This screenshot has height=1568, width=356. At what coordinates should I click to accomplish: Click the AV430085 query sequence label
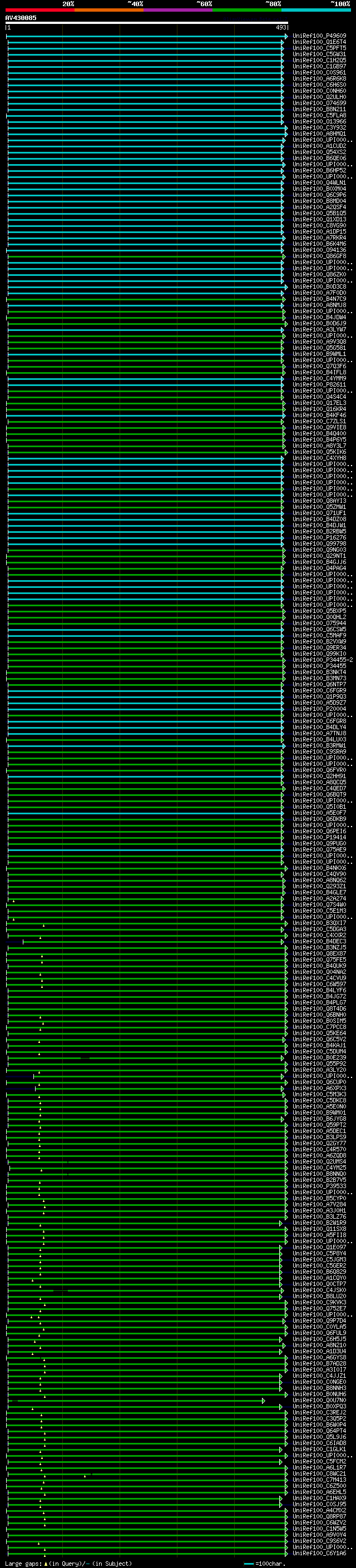[x=21, y=18]
